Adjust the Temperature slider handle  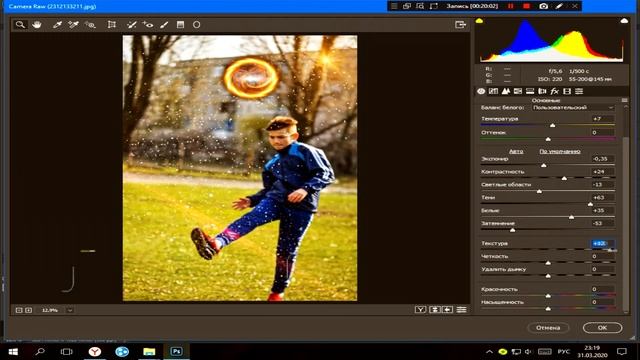[x=552, y=125]
